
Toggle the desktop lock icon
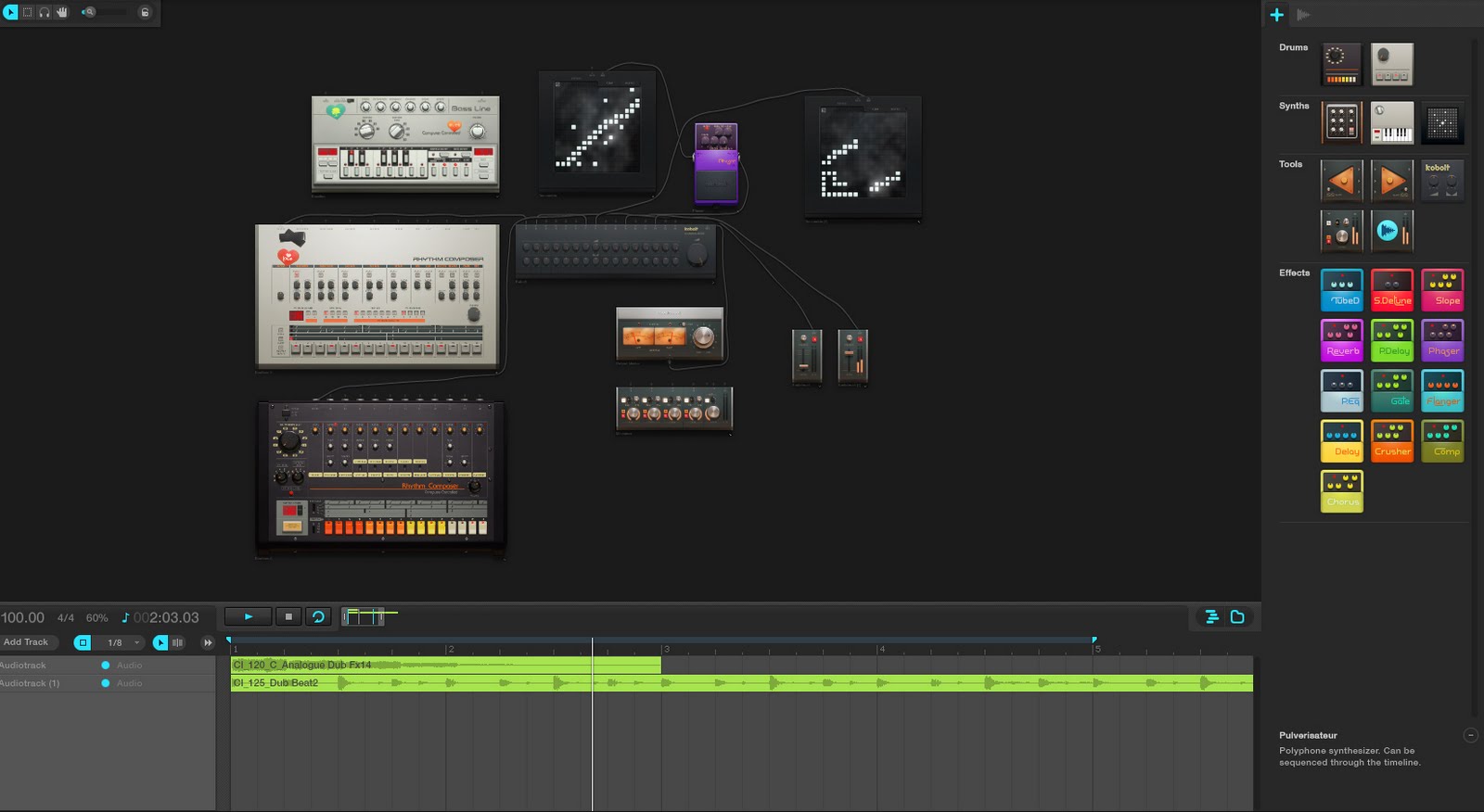pos(145,12)
